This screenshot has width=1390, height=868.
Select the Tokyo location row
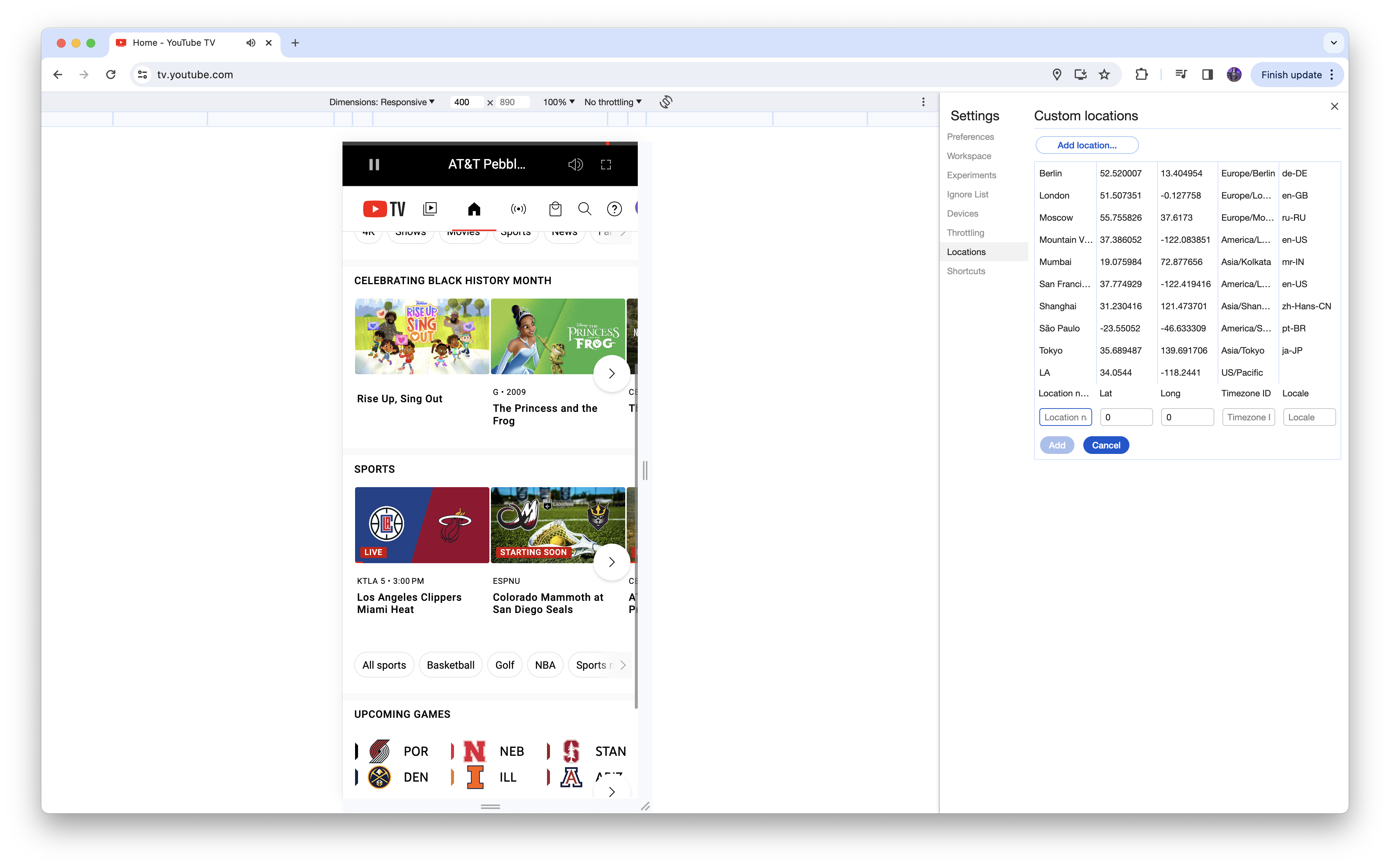[1187, 351]
